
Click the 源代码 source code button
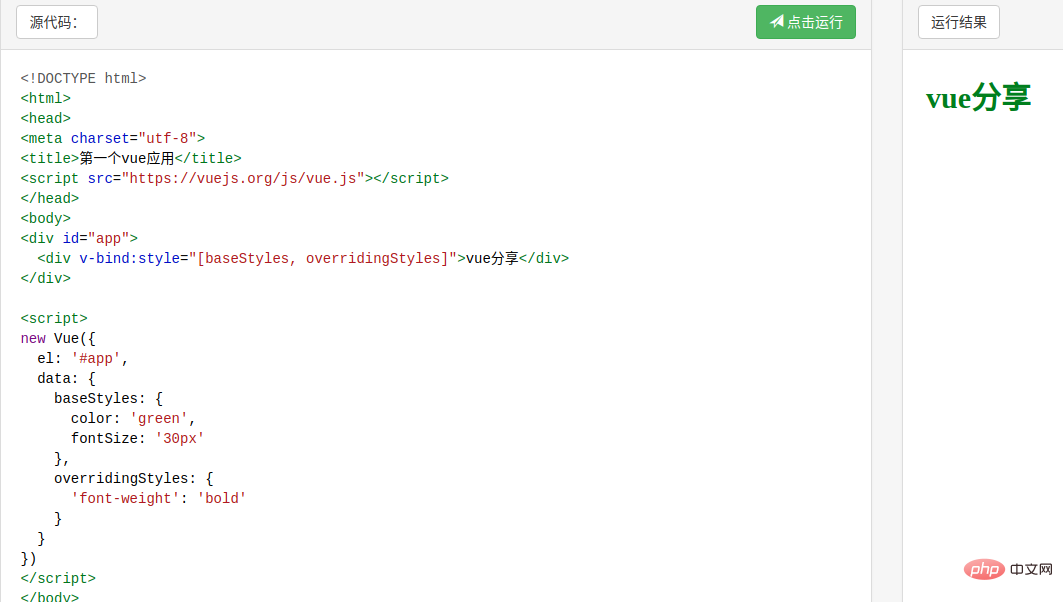(x=56, y=22)
